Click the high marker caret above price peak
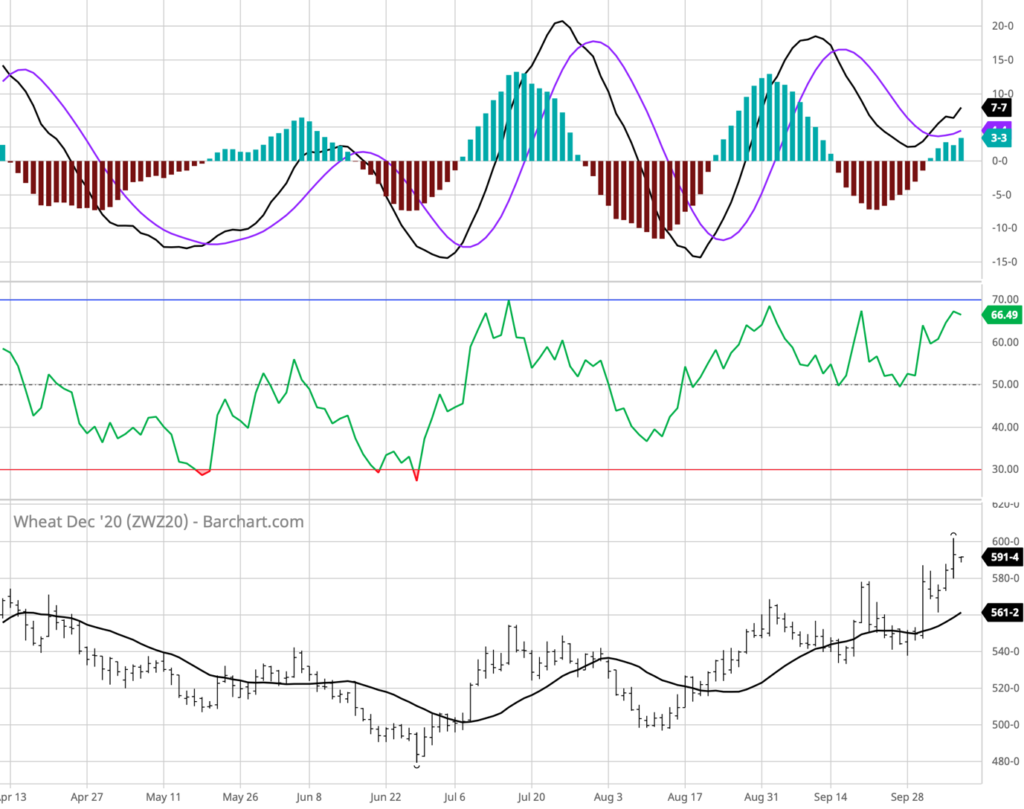Image resolution: width=1024 pixels, height=809 pixels. (953, 533)
